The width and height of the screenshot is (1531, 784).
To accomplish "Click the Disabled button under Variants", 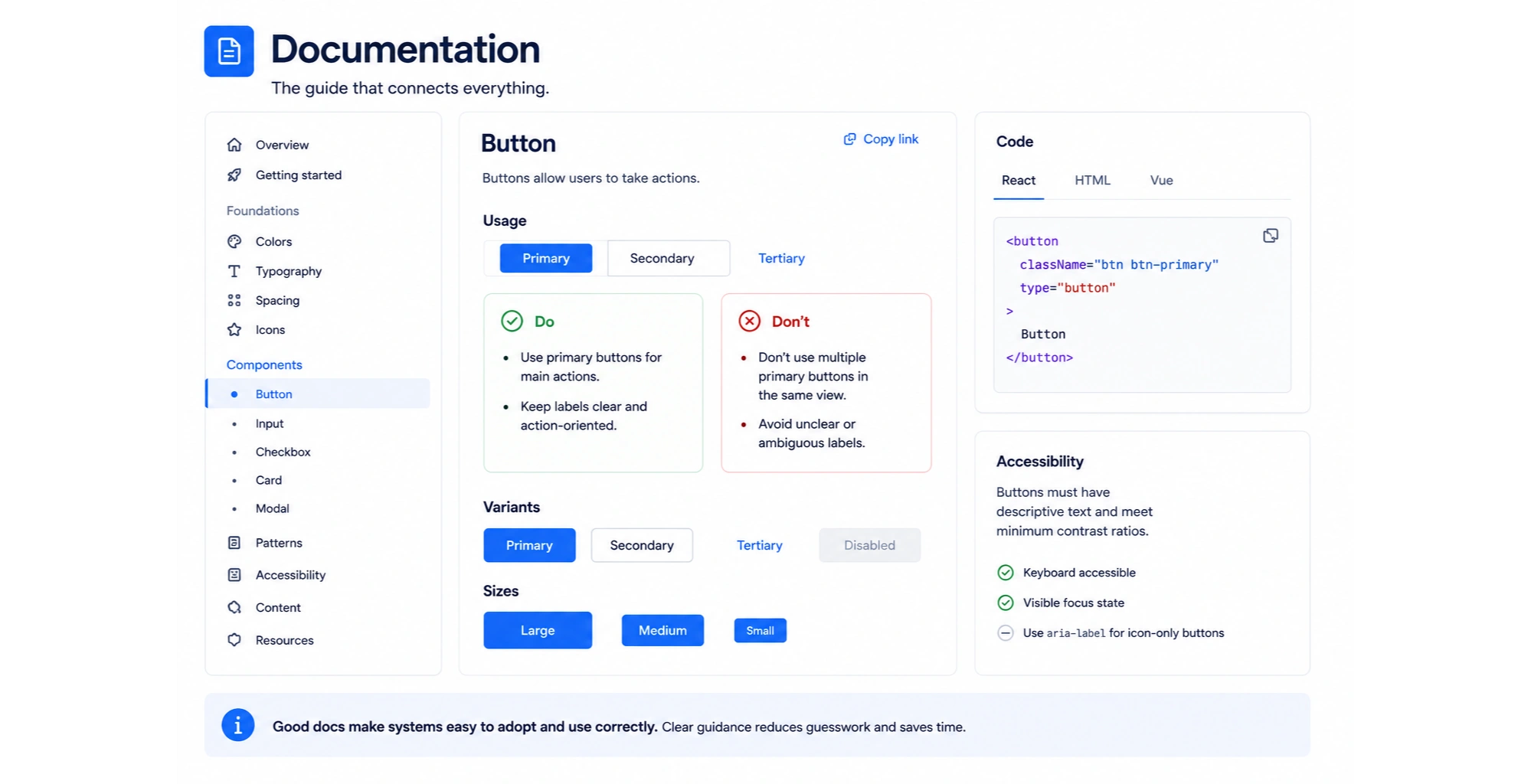I will (x=869, y=545).
